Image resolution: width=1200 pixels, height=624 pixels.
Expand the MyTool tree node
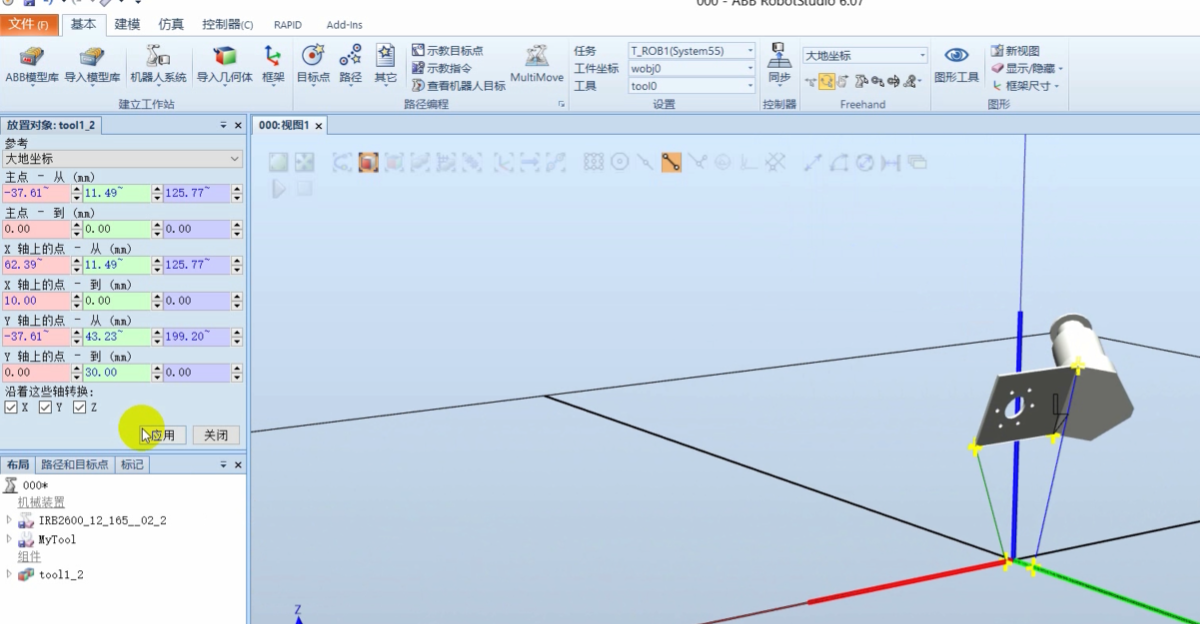pyautogui.click(x=9, y=539)
